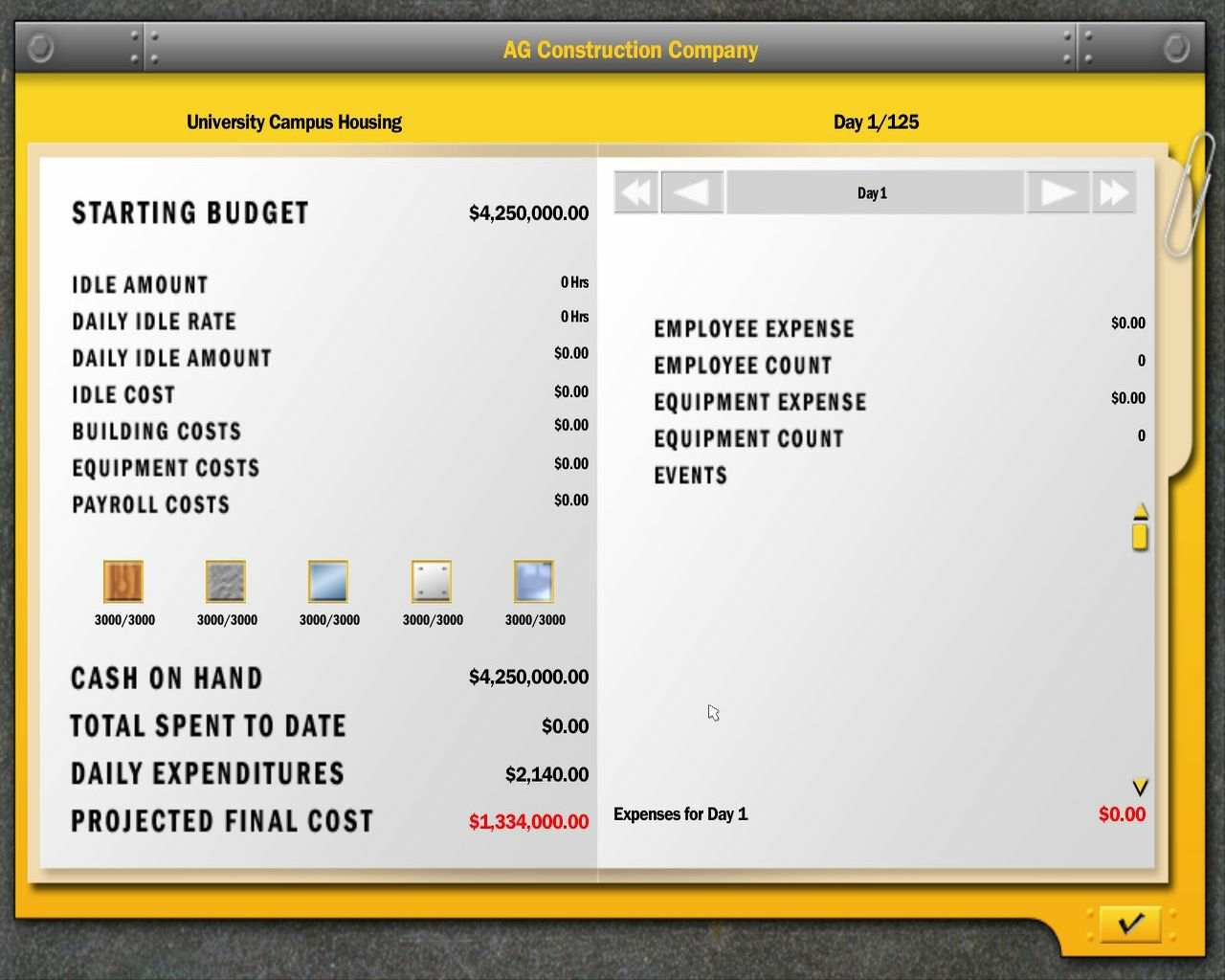Click the AG Construction Company title
Viewport: 1225px width, 980px height.
coord(631,50)
